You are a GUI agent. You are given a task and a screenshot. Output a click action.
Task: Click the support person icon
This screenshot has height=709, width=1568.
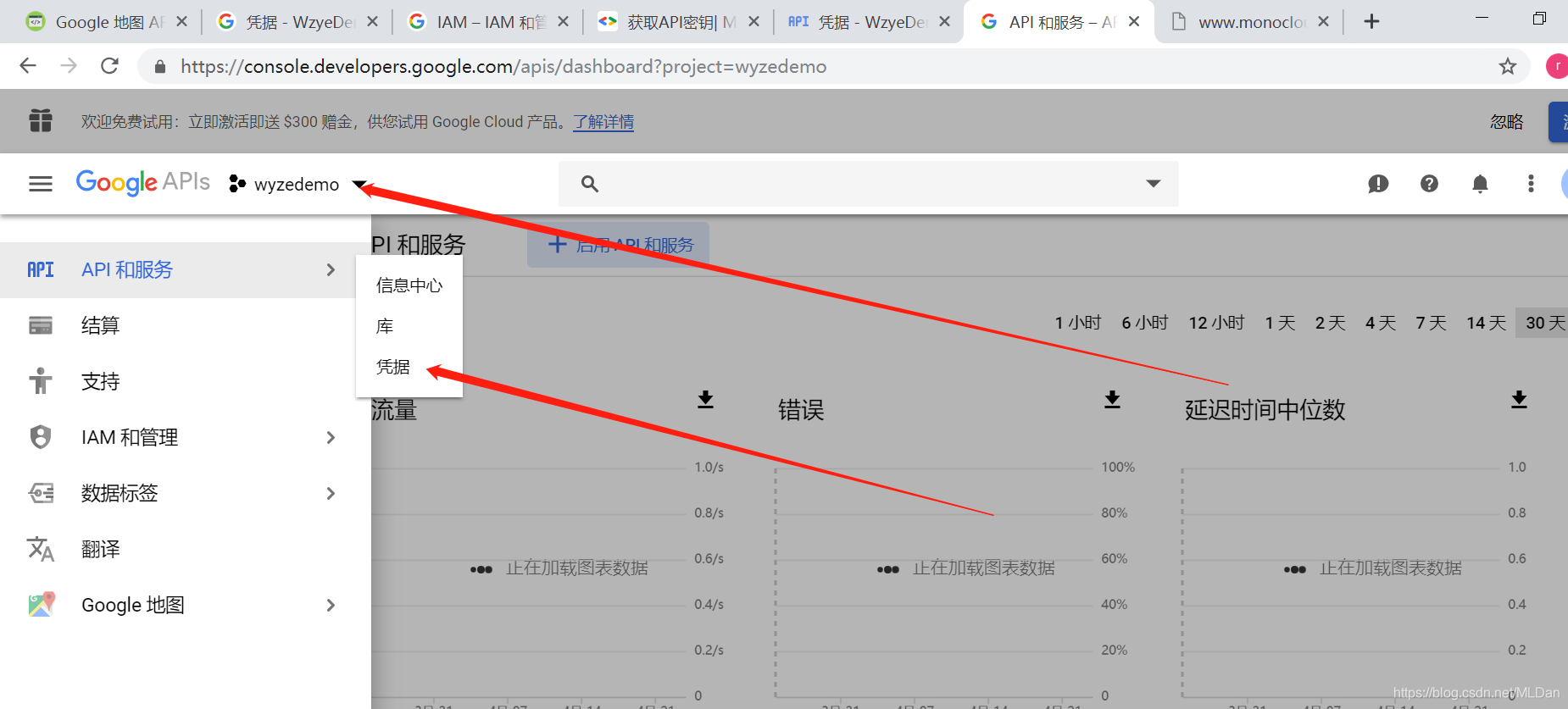point(41,381)
